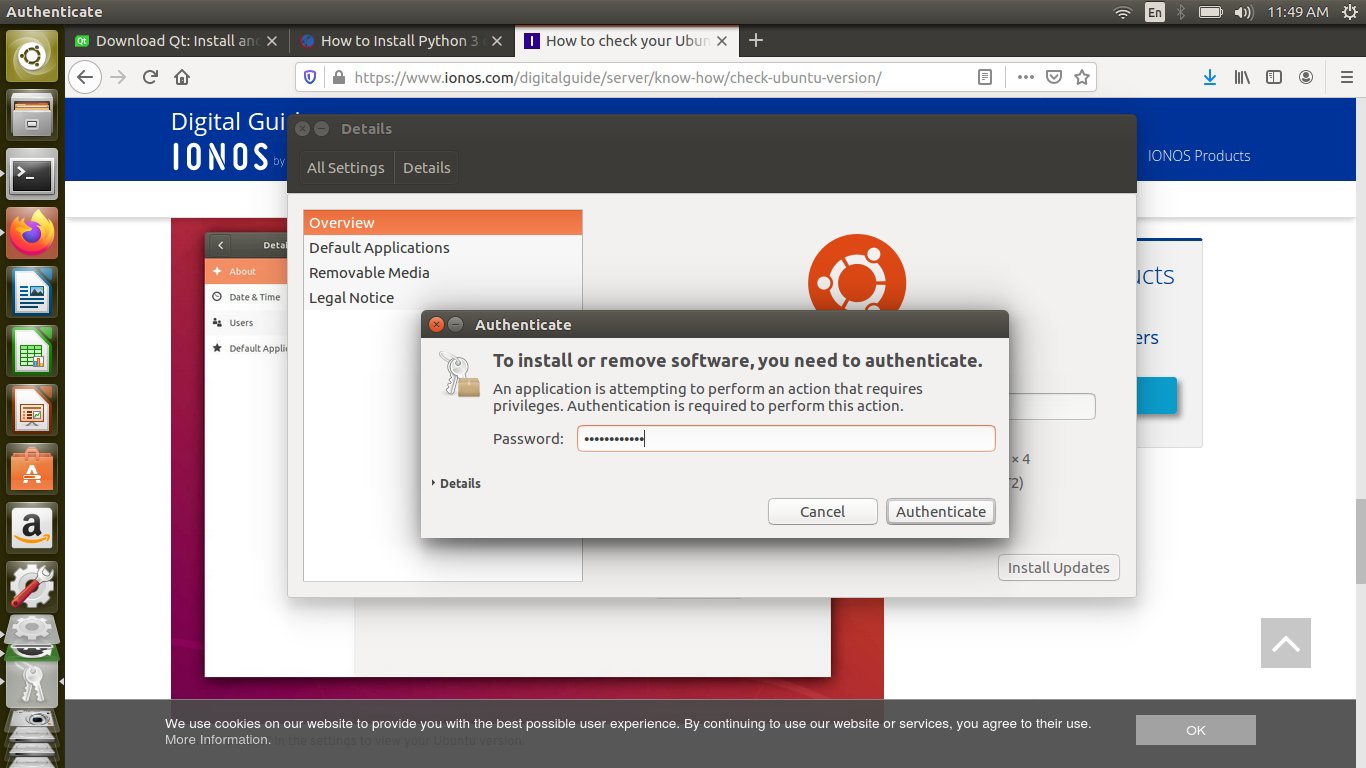Go to the Firefox home page

[182, 77]
